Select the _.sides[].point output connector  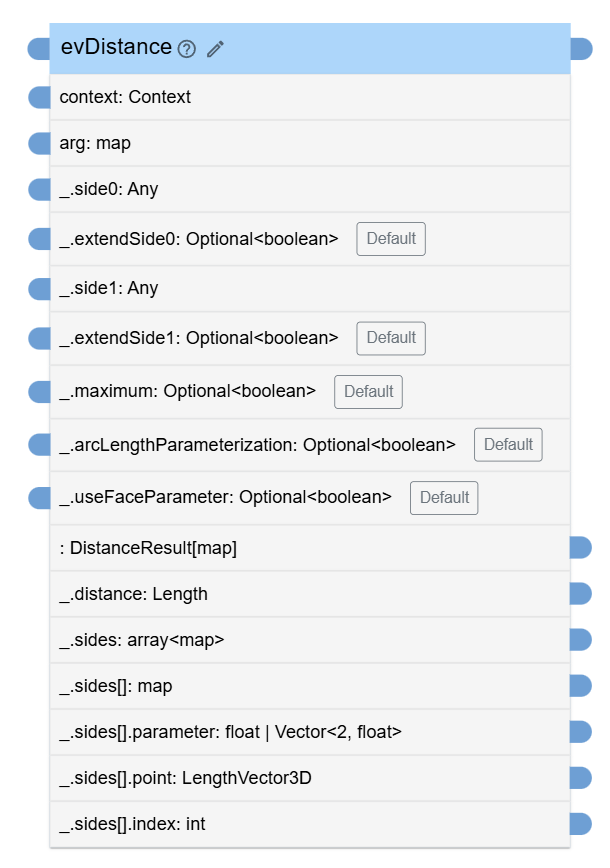point(581,778)
